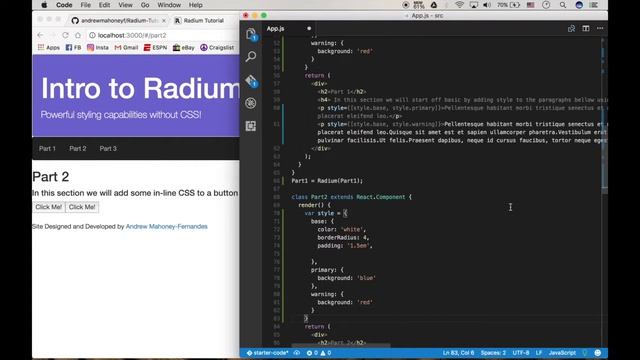This screenshot has width=640, height=360.
Task: Reload the localhost page in browser
Action: click(x=65, y=35)
